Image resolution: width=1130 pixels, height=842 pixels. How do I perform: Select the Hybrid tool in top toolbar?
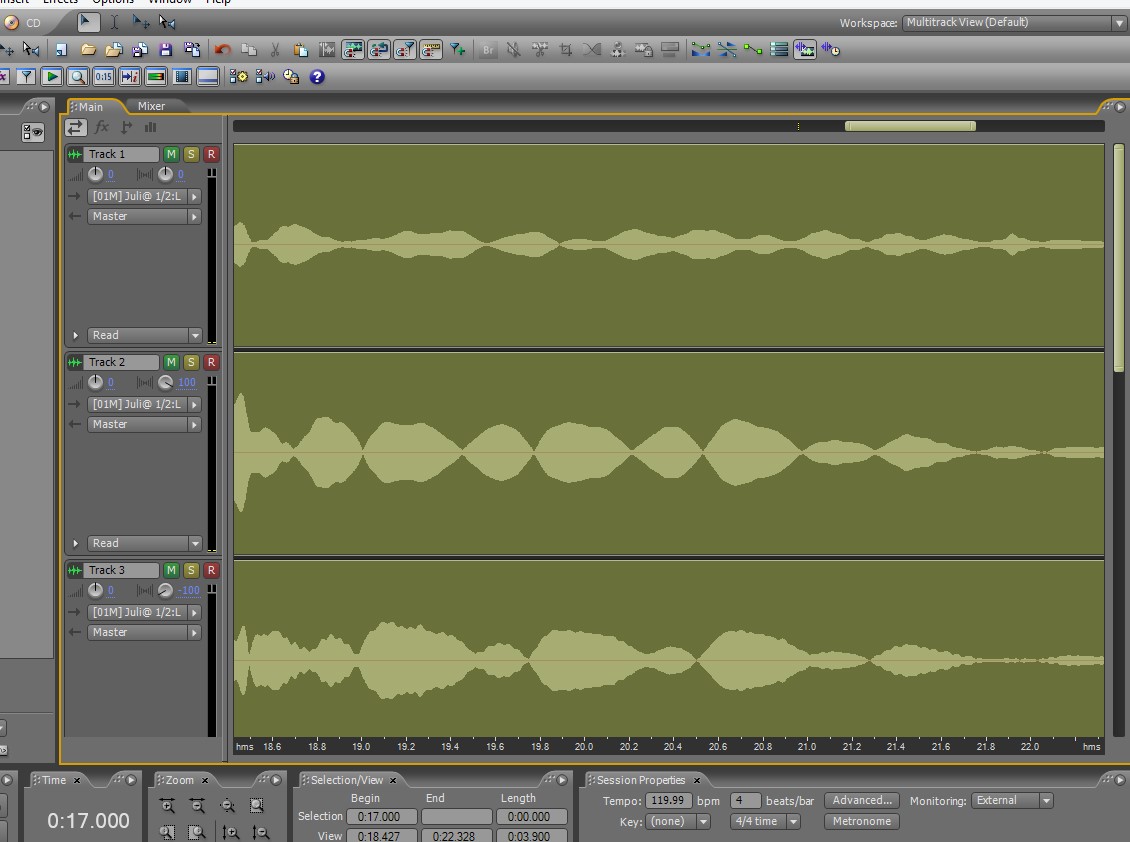[x=87, y=22]
